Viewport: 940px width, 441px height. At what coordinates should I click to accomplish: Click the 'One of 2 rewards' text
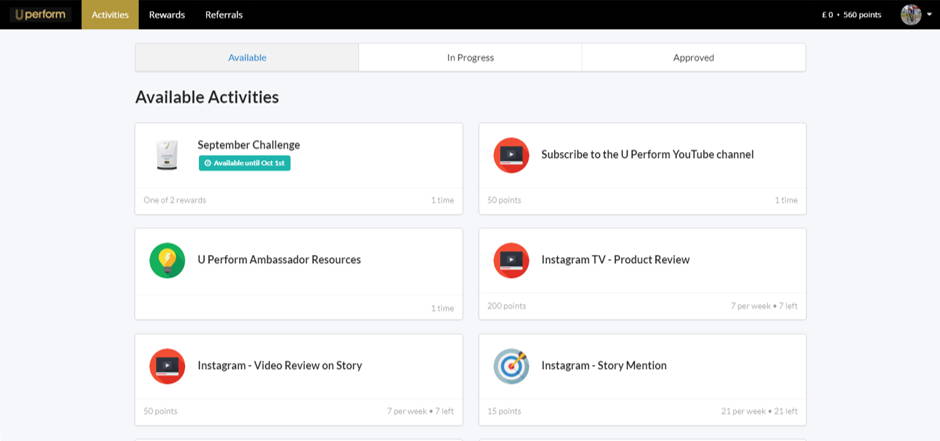point(175,200)
